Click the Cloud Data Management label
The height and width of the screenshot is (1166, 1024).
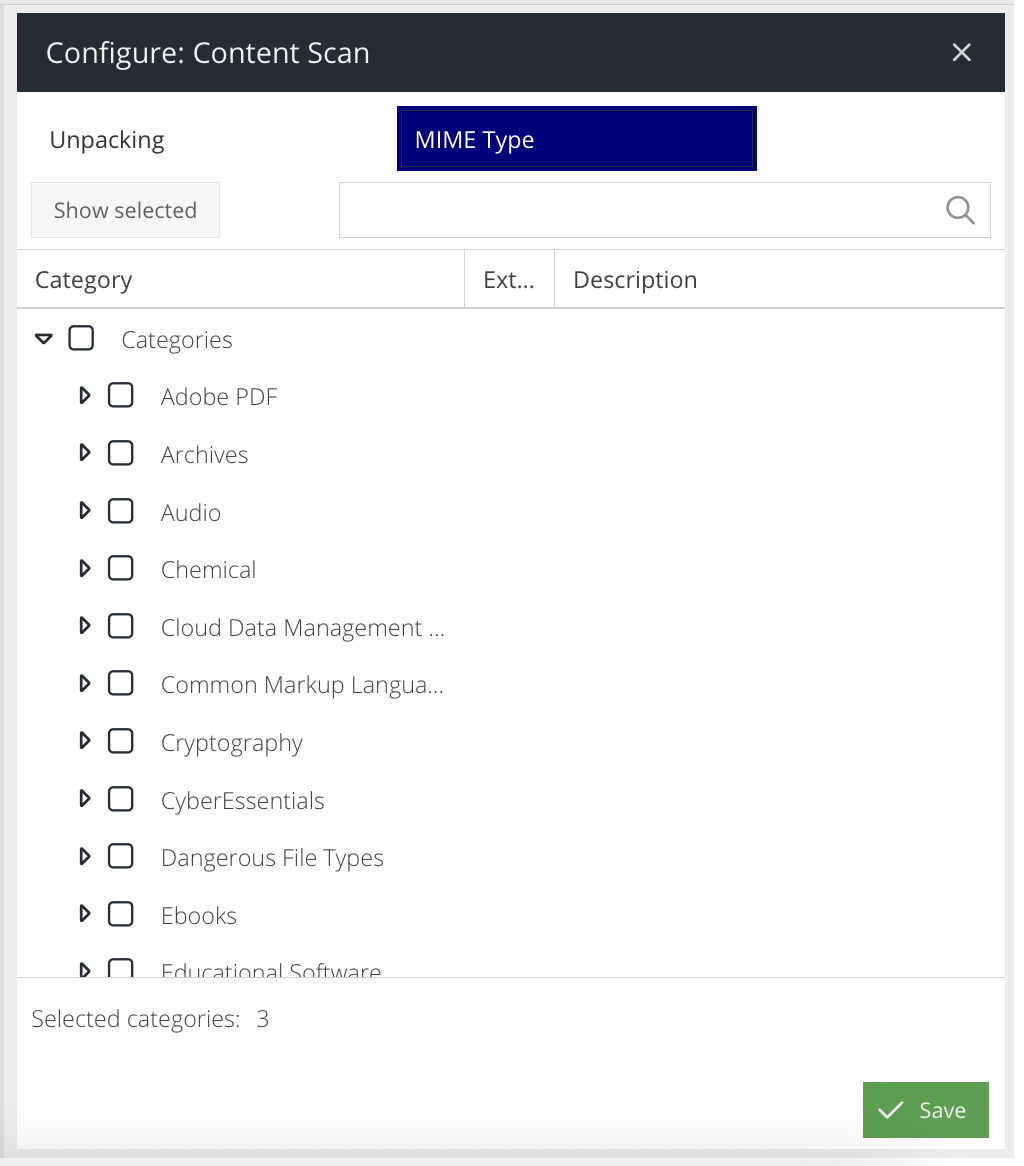pos(303,628)
